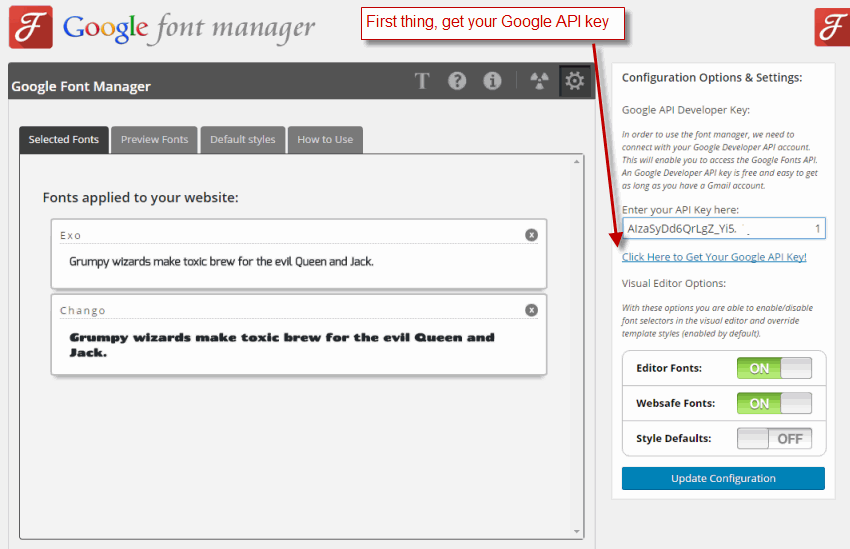Screen dimensions: 850x549
Task: Select the Chango font name label
Action: [82, 311]
